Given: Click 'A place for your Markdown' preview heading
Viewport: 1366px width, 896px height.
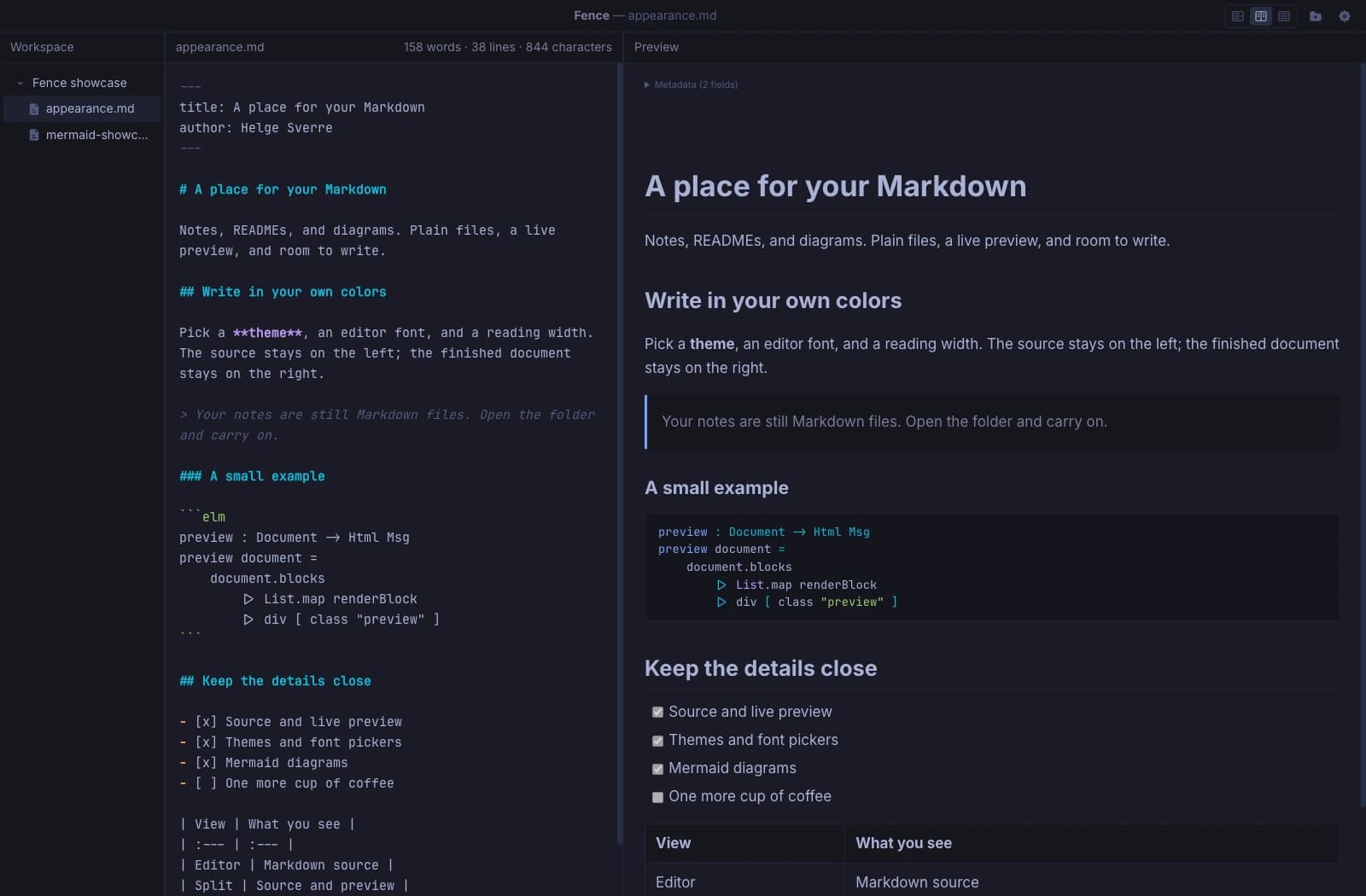Looking at the screenshot, I should coord(836,186).
